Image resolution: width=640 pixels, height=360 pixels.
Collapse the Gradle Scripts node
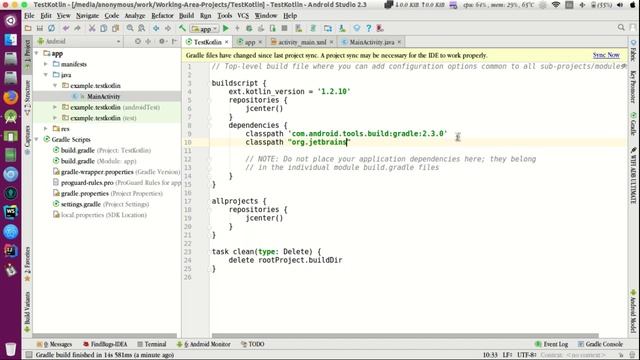37,139
